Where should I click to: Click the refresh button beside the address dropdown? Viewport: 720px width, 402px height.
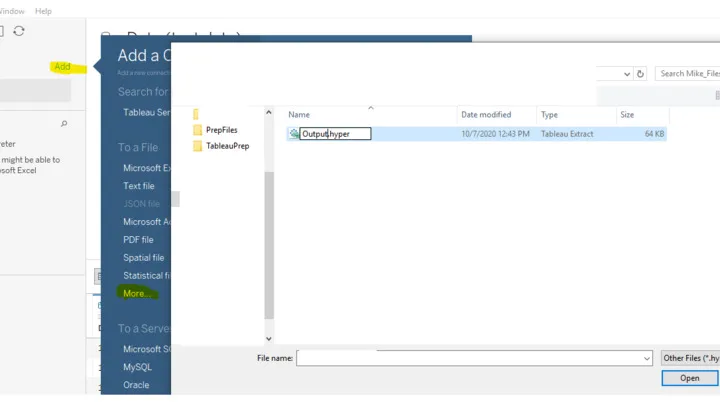tap(640, 74)
